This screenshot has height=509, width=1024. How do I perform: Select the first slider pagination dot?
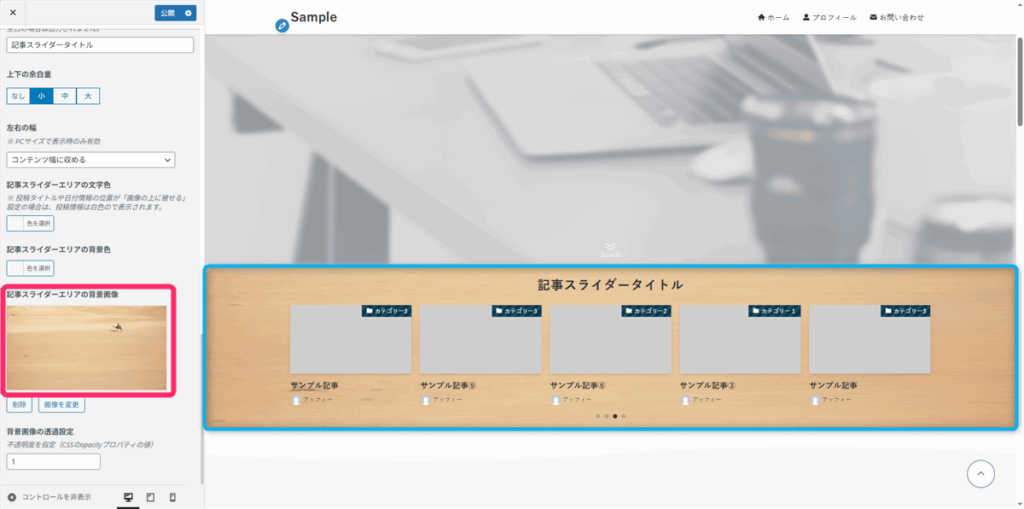point(598,416)
